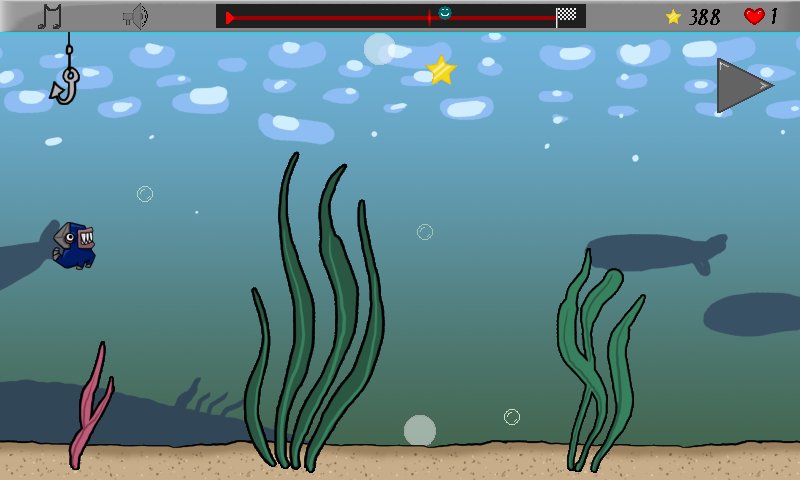This screenshot has height=480, width=800.
Task: Pop the large bubble near the water surface
Action: [x=379, y=49]
